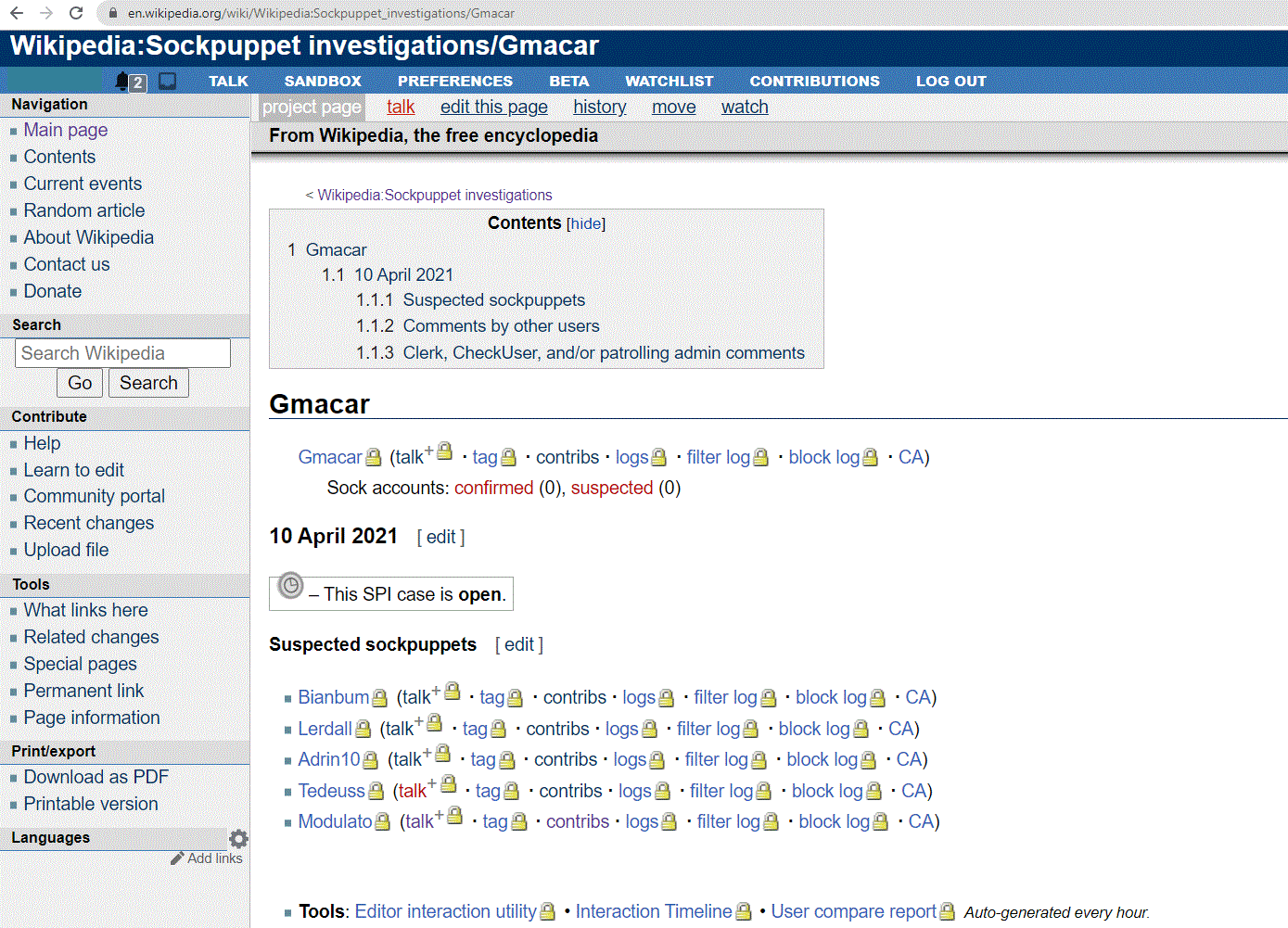
Task: Click the browser back arrow
Action: coord(17,13)
